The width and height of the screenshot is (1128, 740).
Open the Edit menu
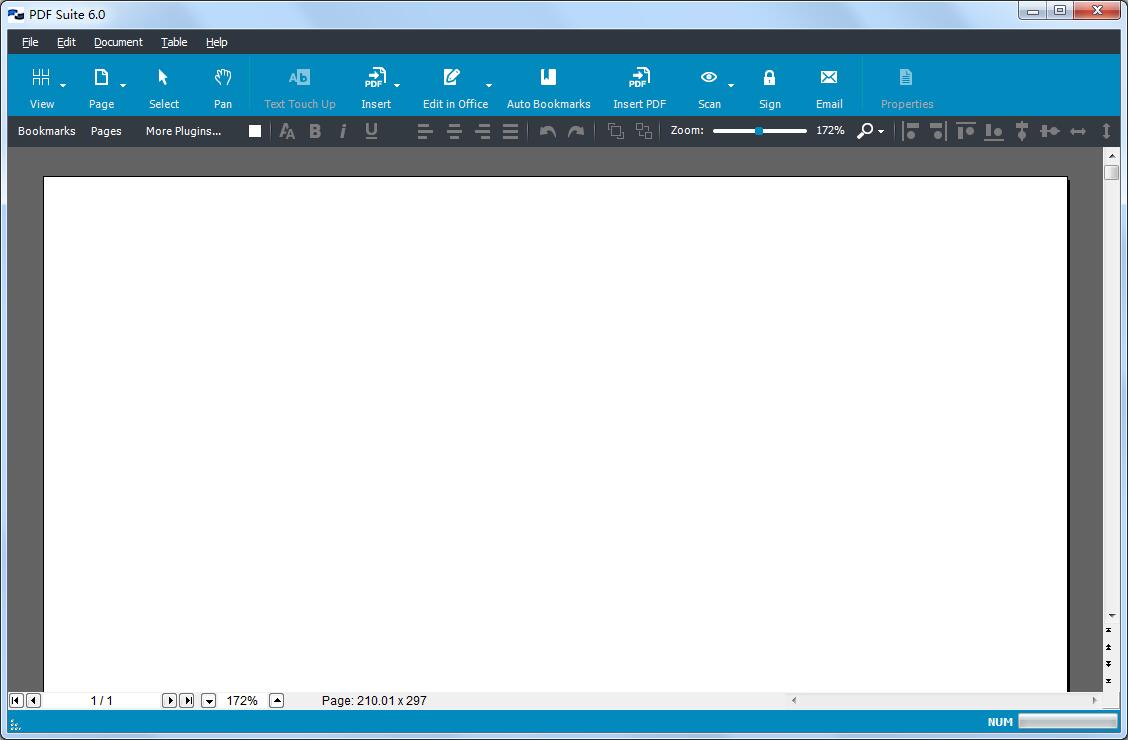pos(66,42)
